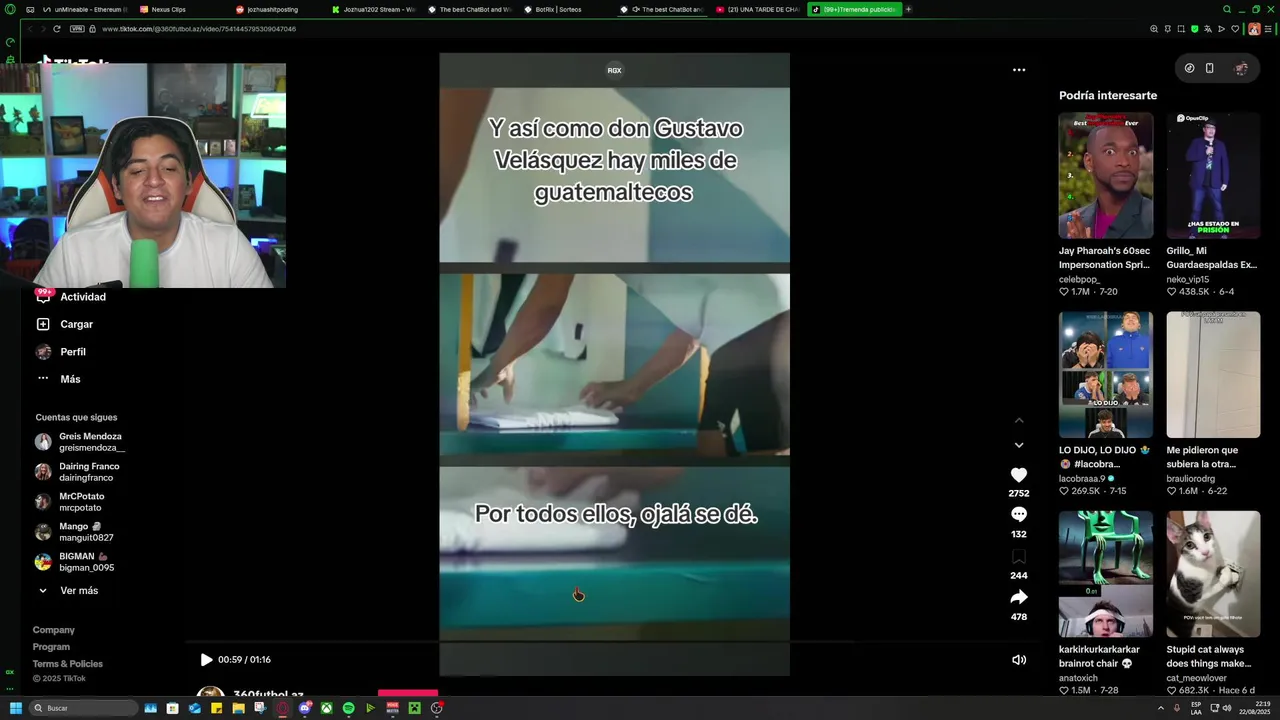
Task: Click the Program footer link
Action: point(51,647)
